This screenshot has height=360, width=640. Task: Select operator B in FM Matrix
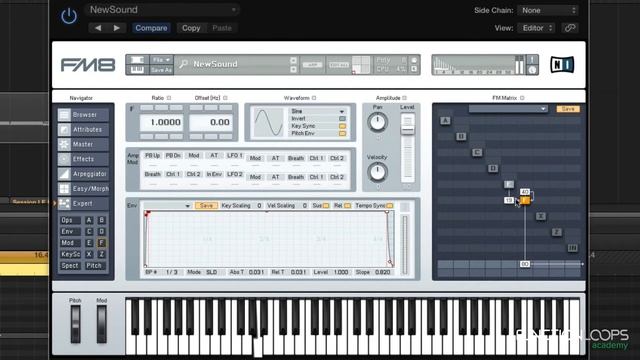point(461,136)
